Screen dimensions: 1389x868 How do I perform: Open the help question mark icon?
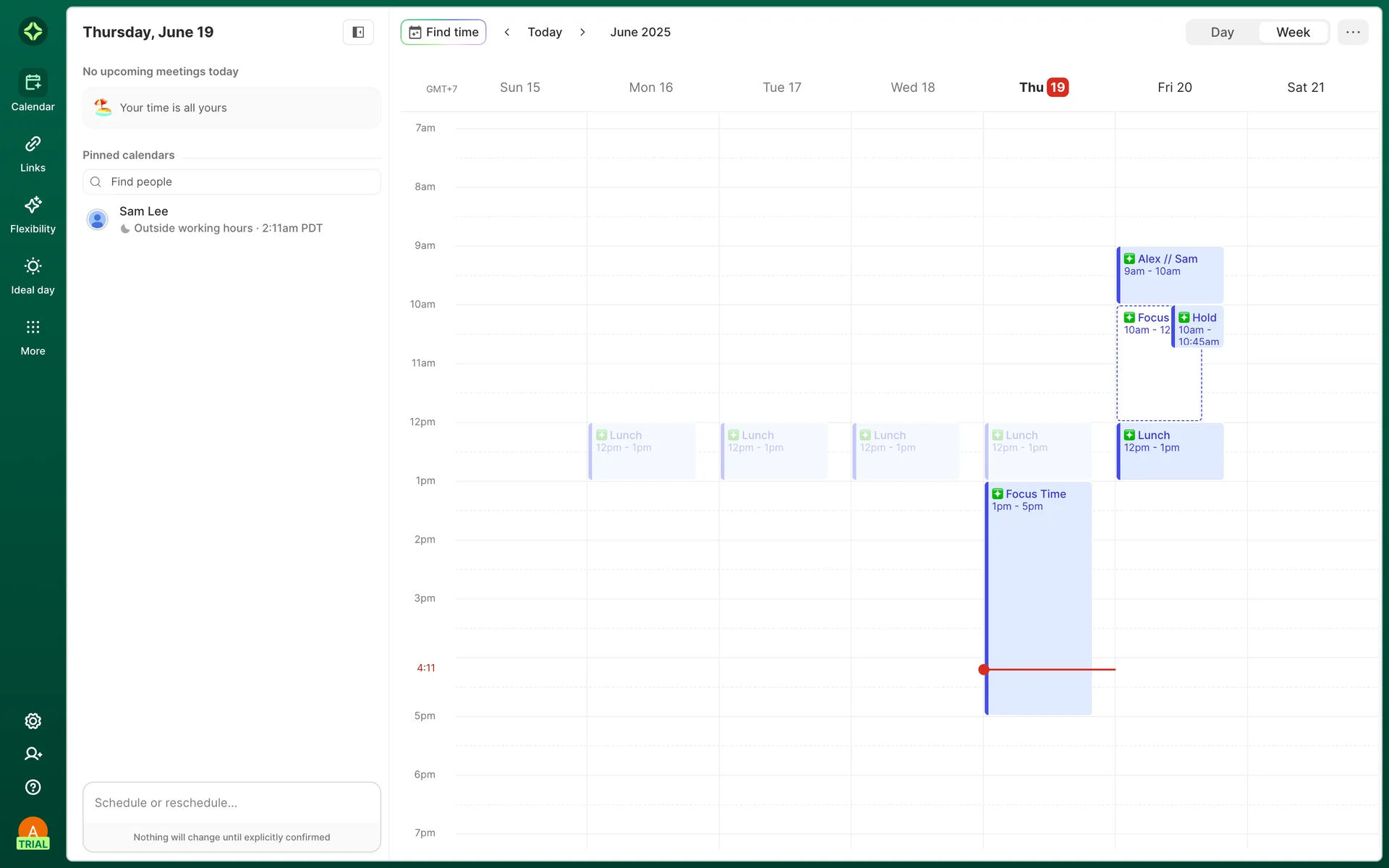coord(33,787)
